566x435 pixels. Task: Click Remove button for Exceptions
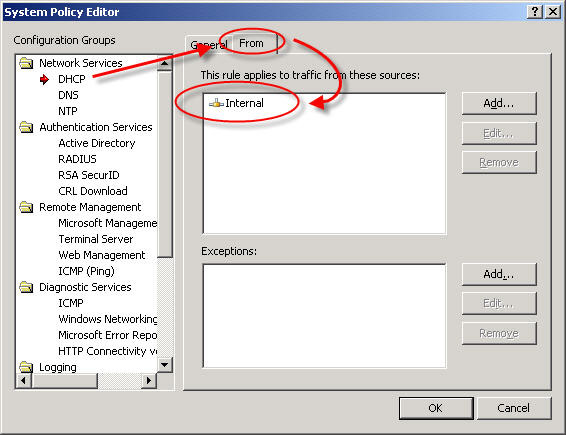499,333
